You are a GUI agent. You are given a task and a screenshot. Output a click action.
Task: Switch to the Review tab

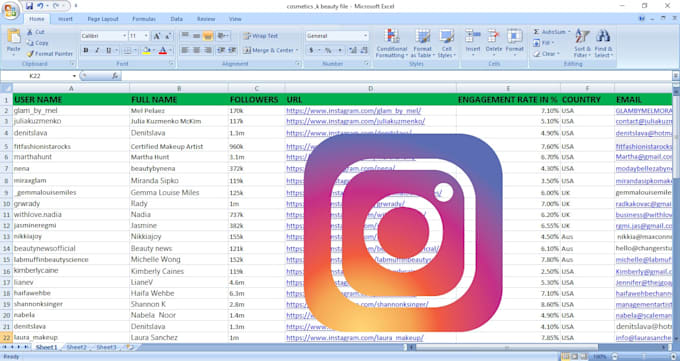206,19
